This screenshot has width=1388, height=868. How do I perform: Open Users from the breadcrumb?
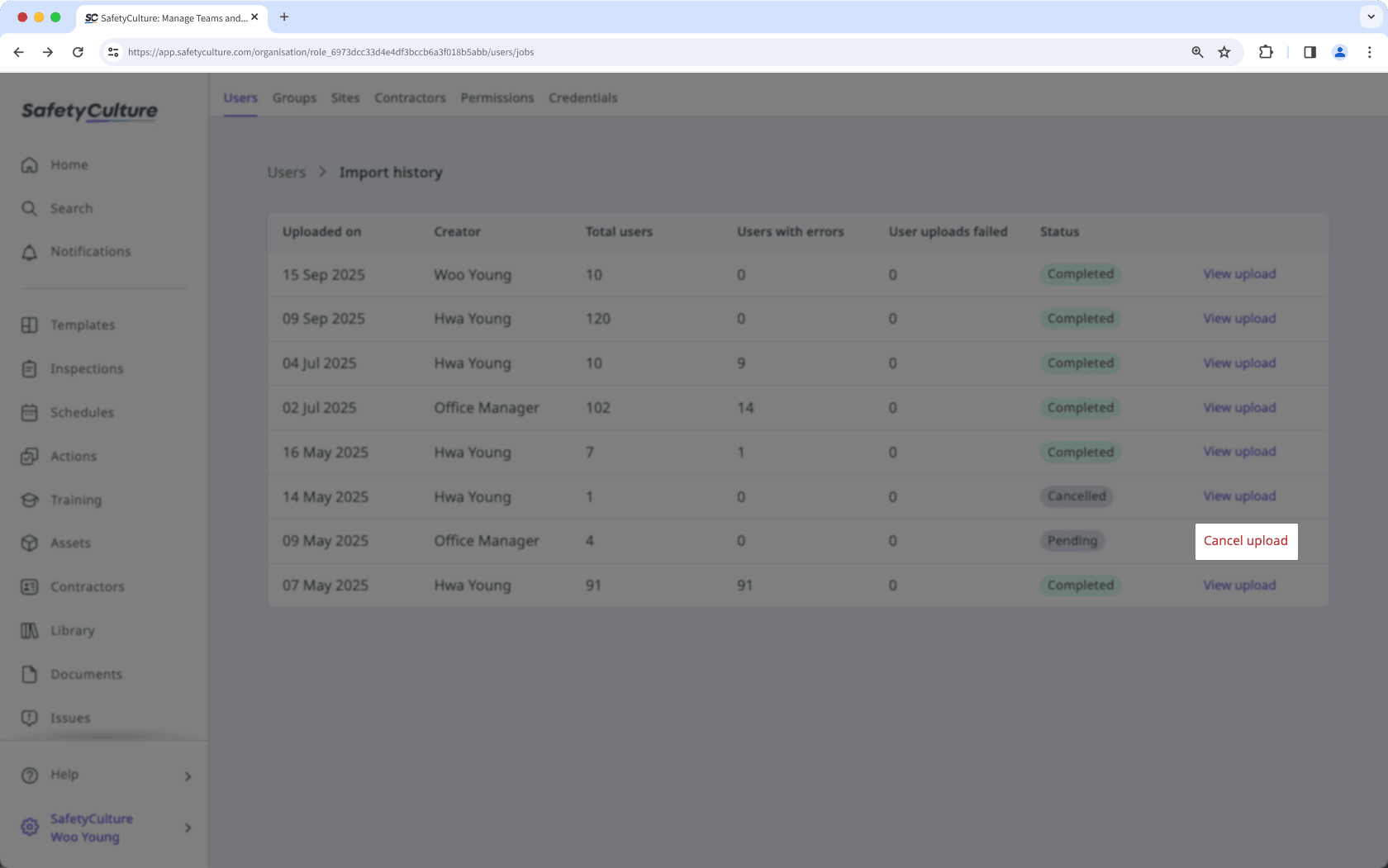coord(286,172)
